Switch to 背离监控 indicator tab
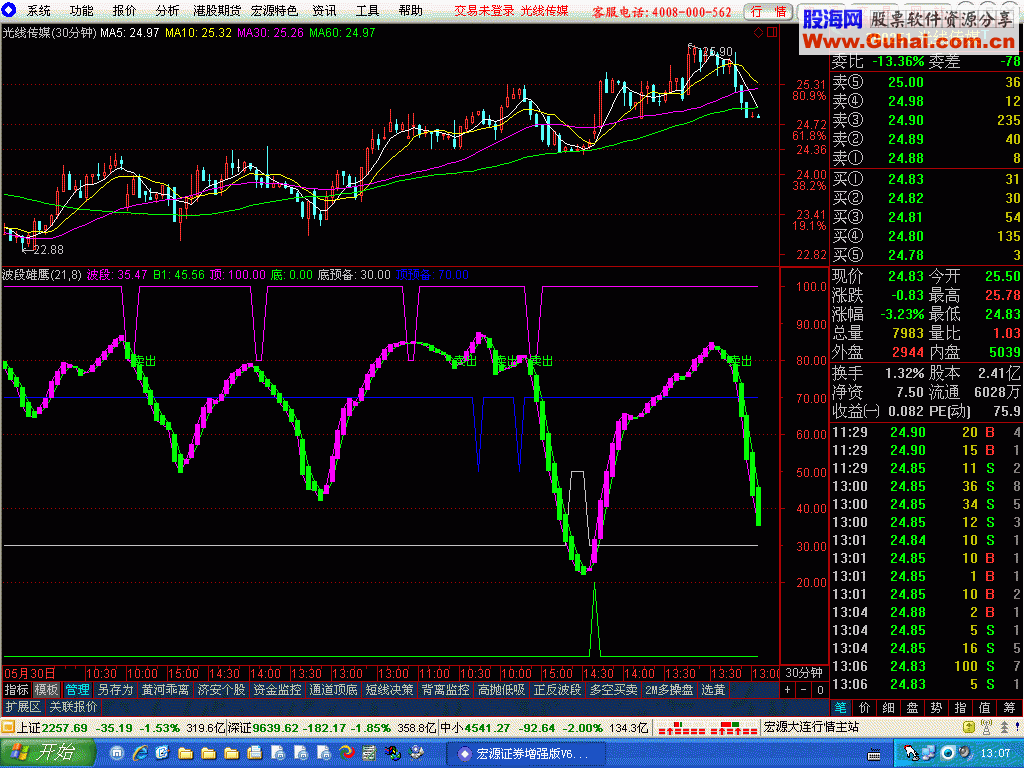 [445, 690]
